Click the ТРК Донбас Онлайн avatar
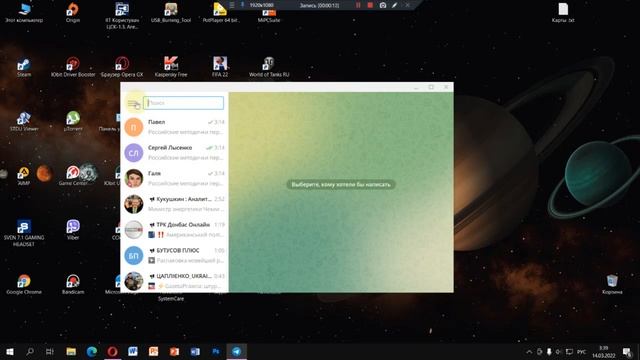The height and width of the screenshot is (360, 640). [133, 230]
